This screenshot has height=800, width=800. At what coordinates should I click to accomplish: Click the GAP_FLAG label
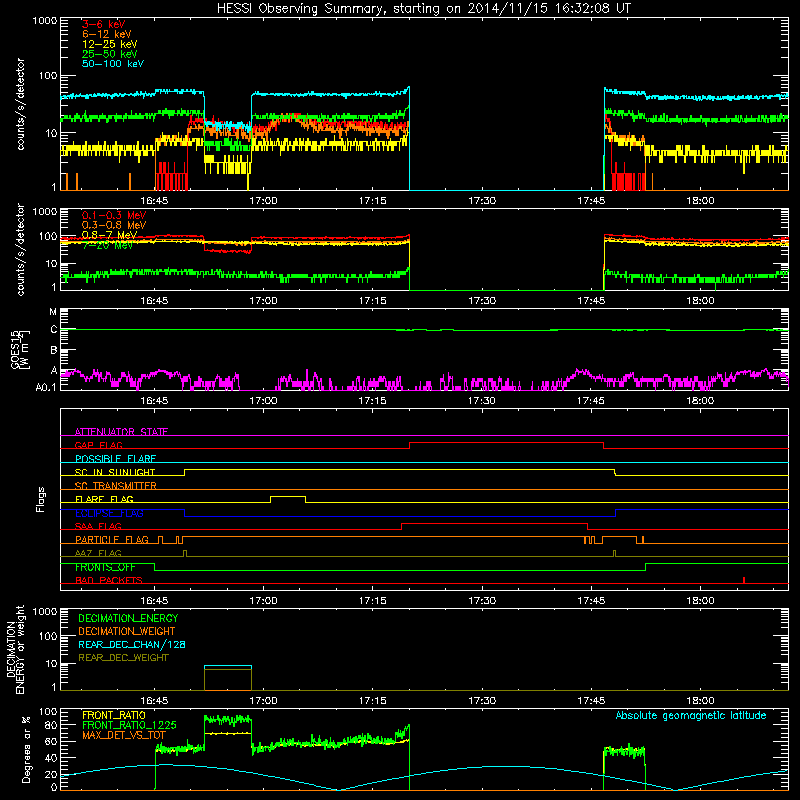click(98, 445)
